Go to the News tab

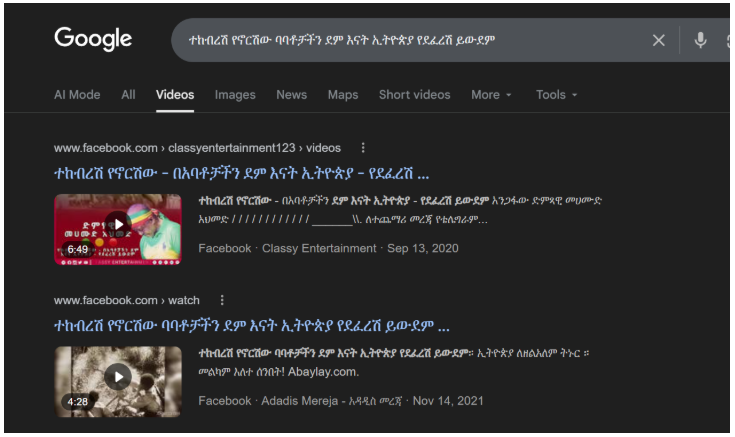tap(291, 95)
